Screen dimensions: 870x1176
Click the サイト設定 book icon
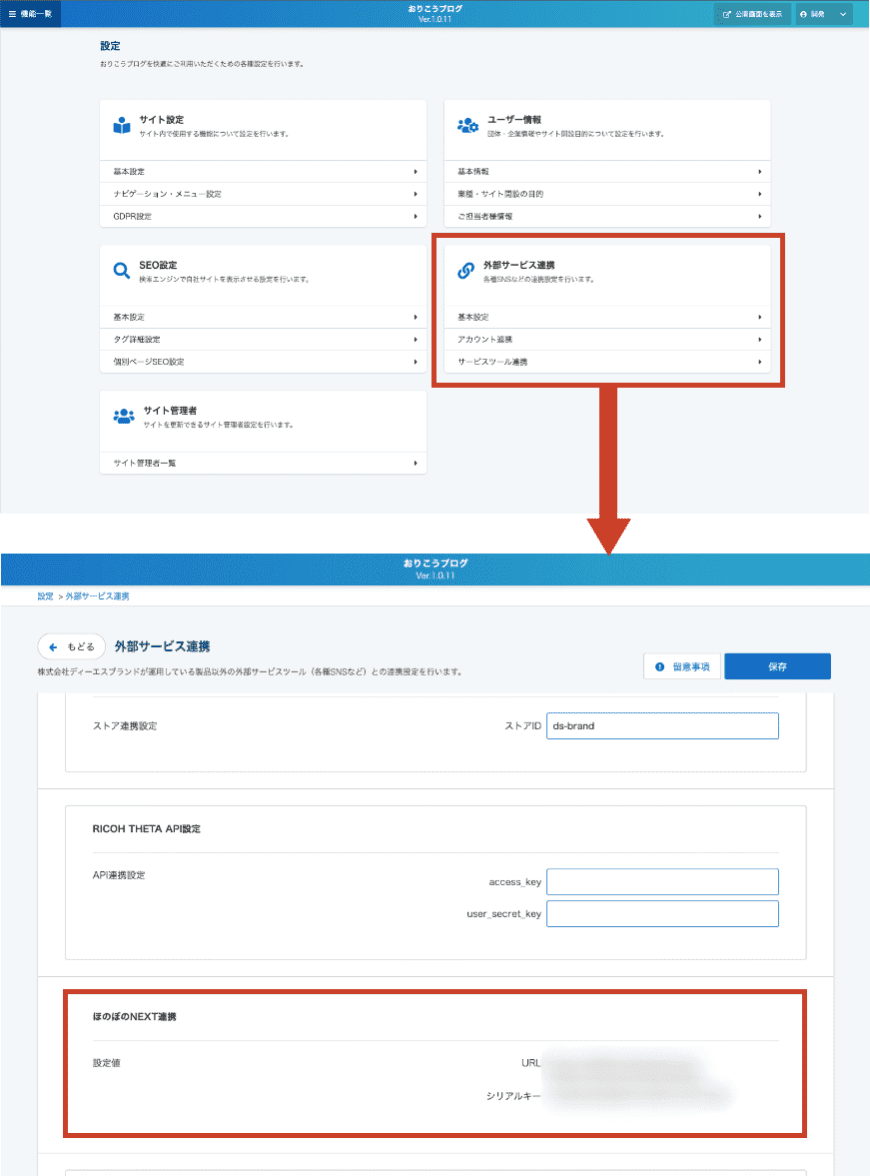[x=122, y=126]
